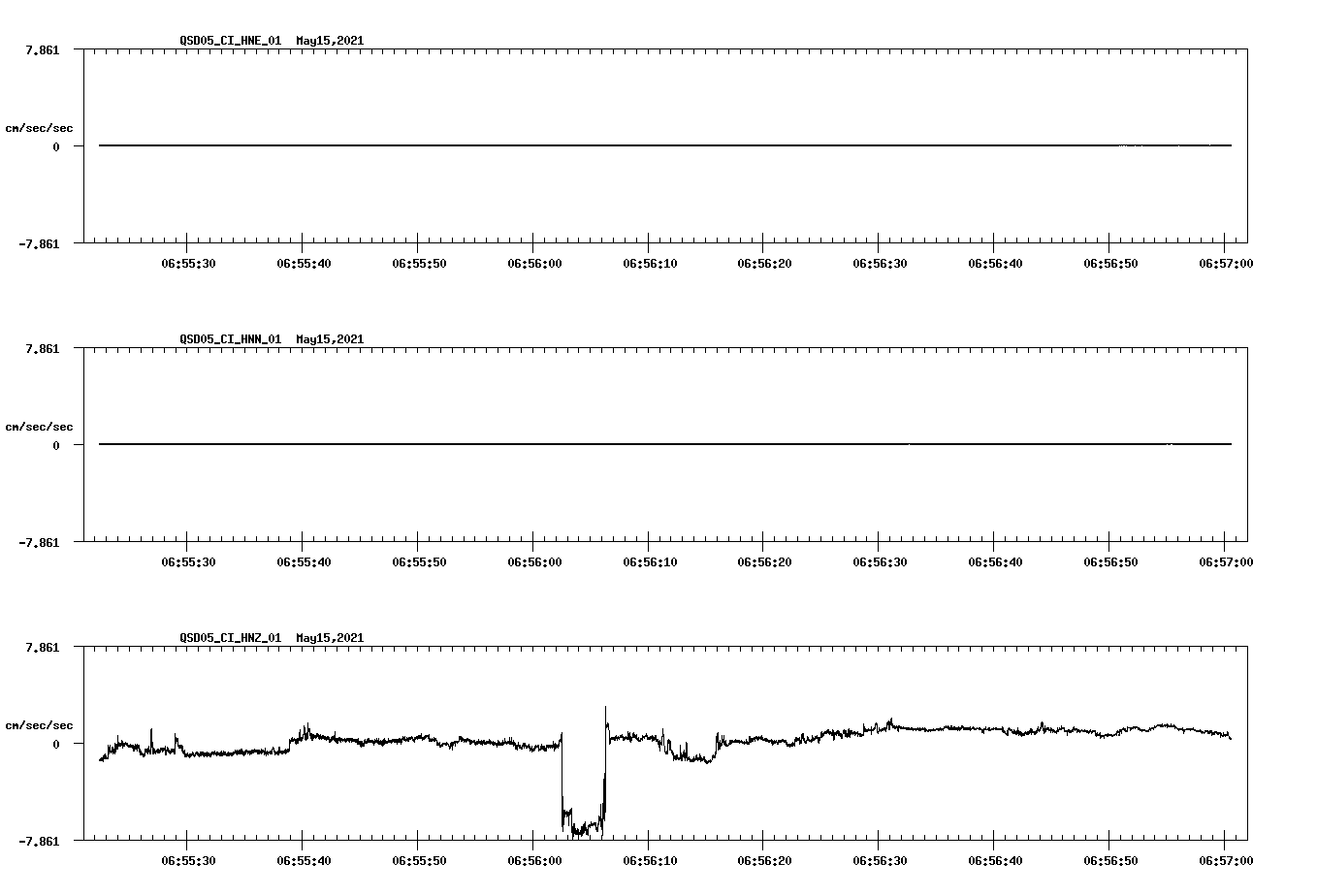Screen dimensions: 1317x896
Task: Click the cm/sec/sec label on the HNZ plot
Action: tap(41, 723)
